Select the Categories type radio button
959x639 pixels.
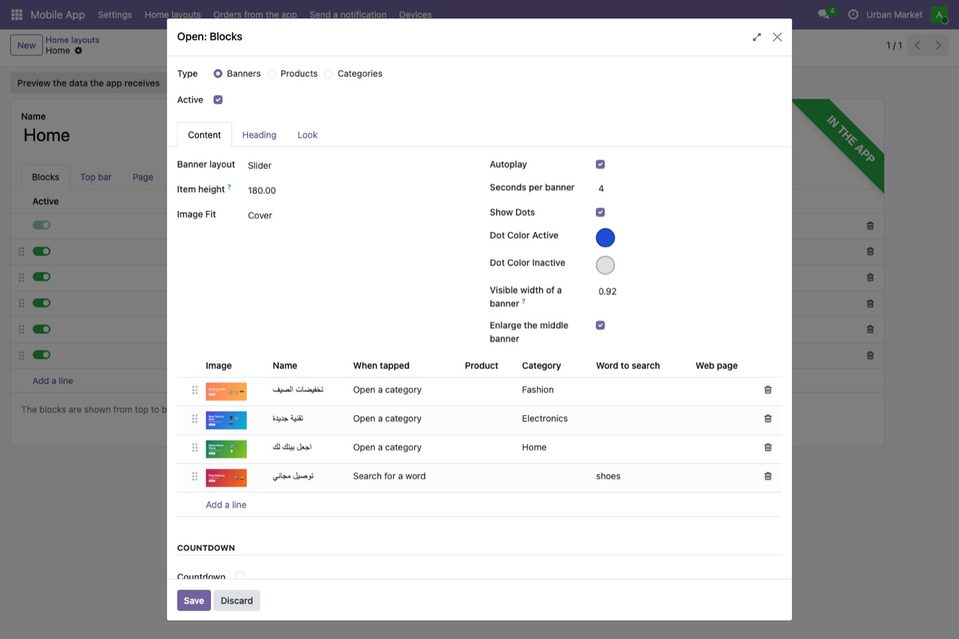328,74
